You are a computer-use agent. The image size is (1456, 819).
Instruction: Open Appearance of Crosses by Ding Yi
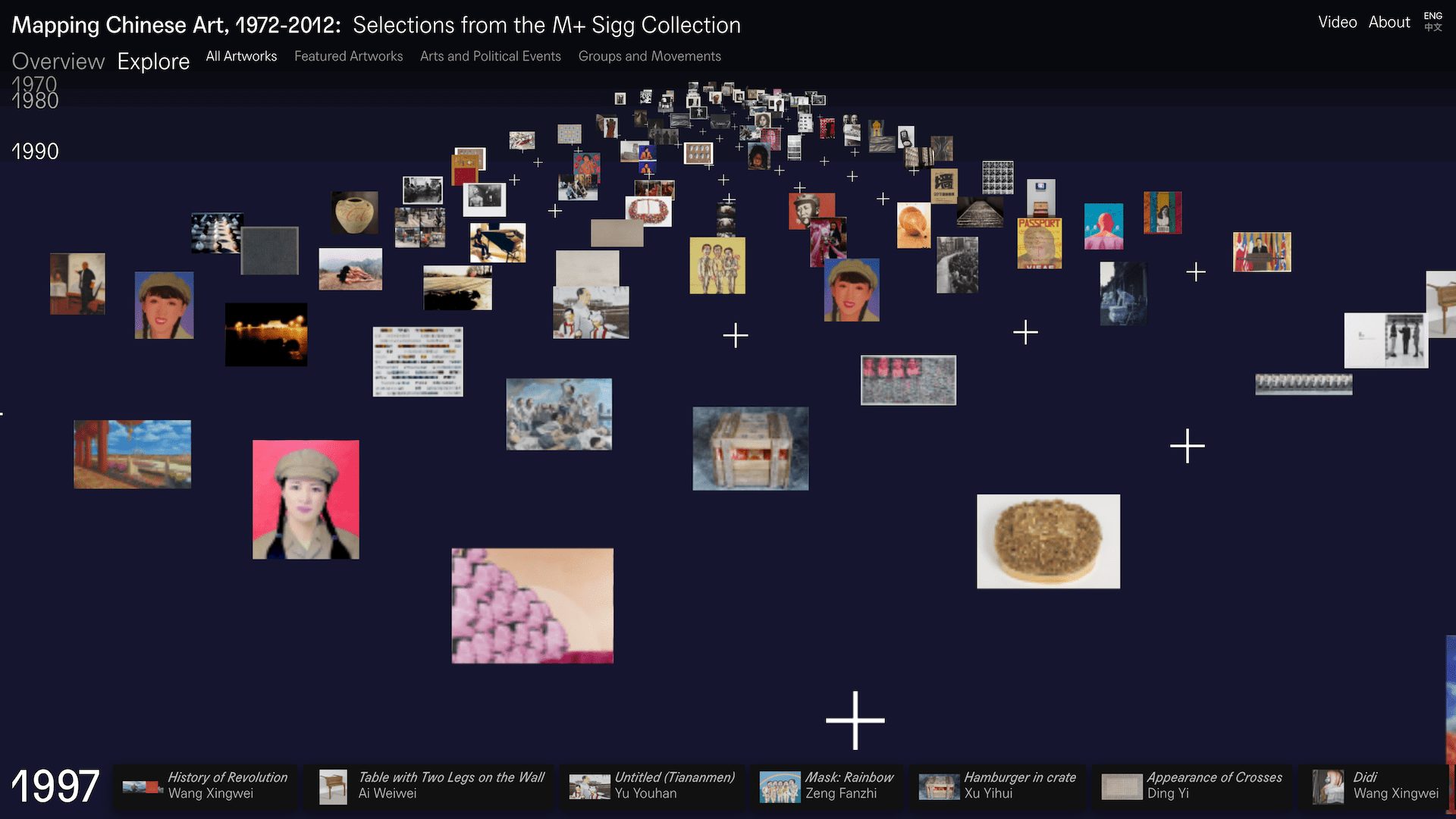1192,786
